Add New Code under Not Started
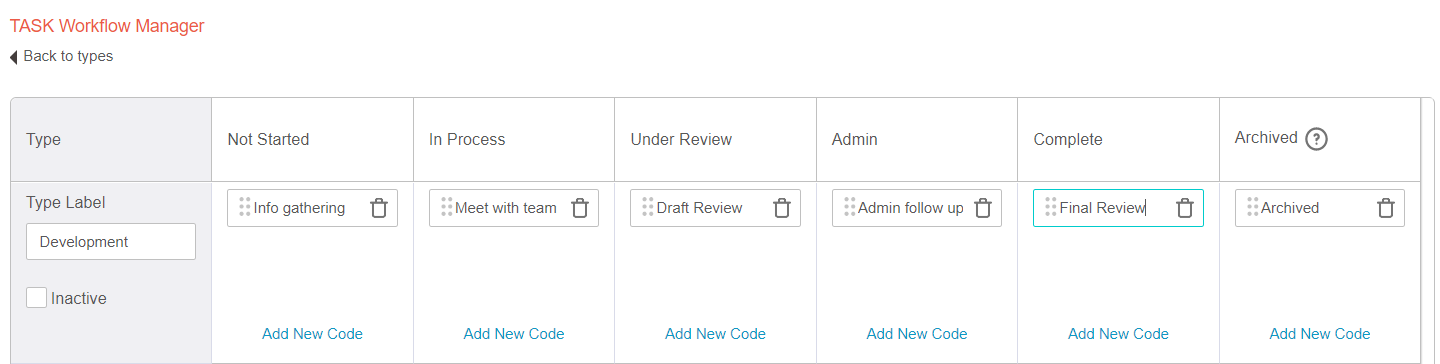The width and height of the screenshot is (1440, 364). click(312, 334)
